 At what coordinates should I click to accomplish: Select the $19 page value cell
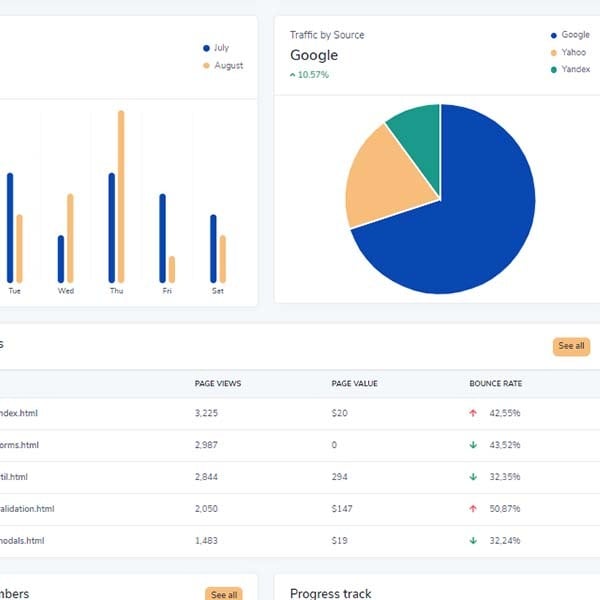pos(339,540)
